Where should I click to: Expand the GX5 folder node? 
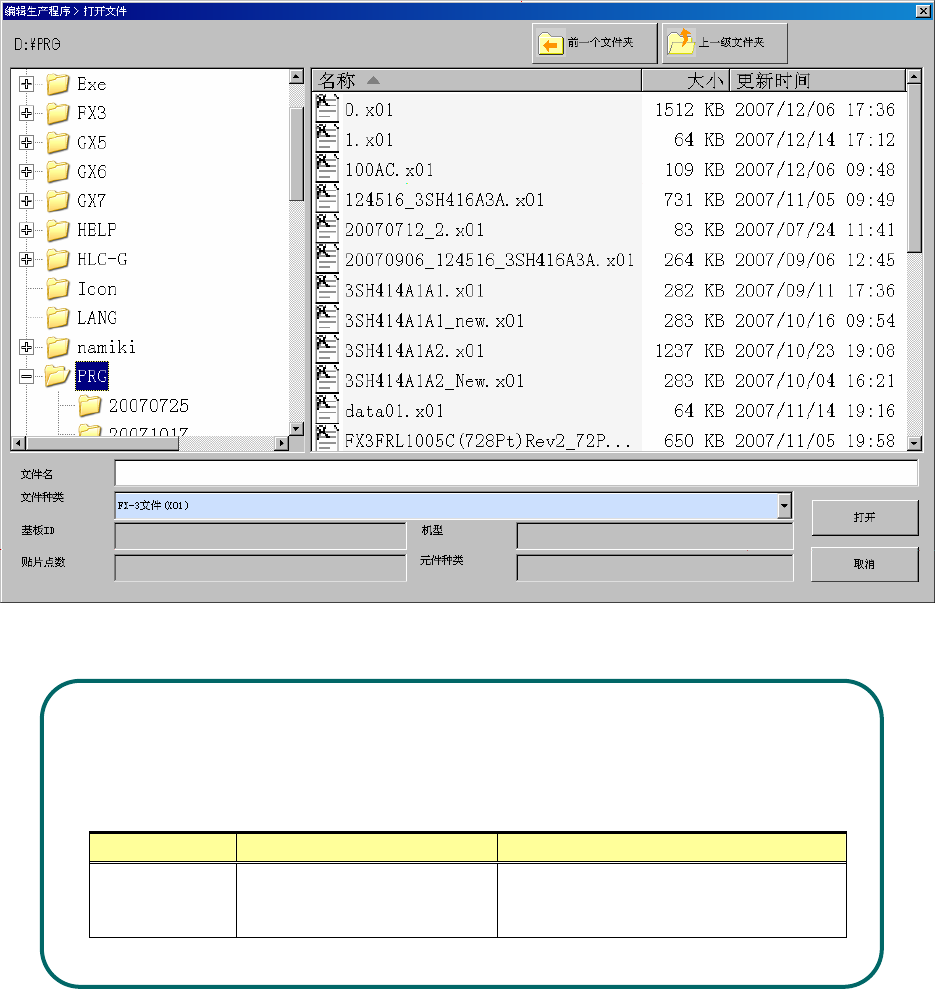coord(26,143)
